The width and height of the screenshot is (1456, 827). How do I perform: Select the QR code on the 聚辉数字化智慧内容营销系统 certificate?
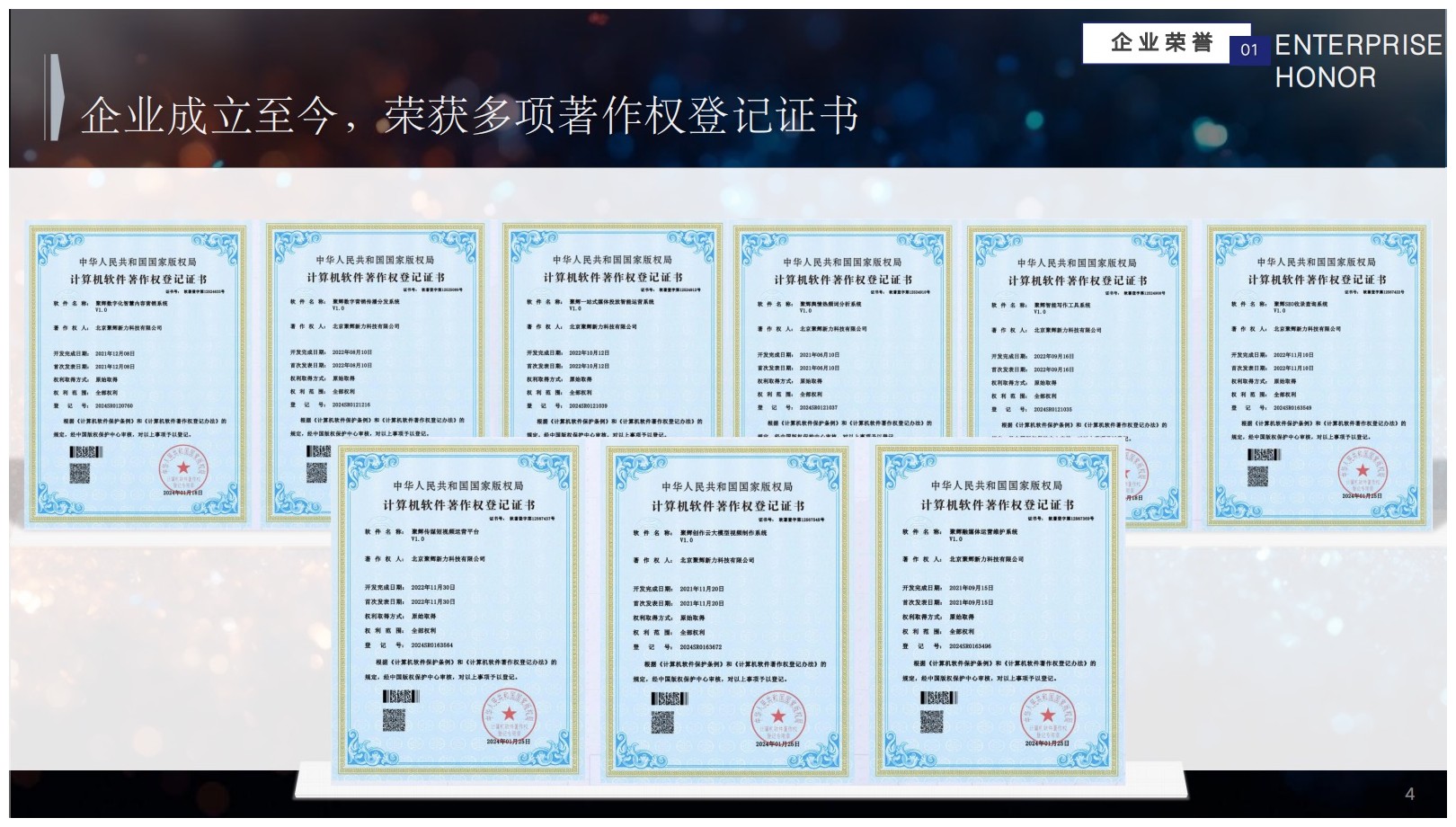tap(80, 473)
